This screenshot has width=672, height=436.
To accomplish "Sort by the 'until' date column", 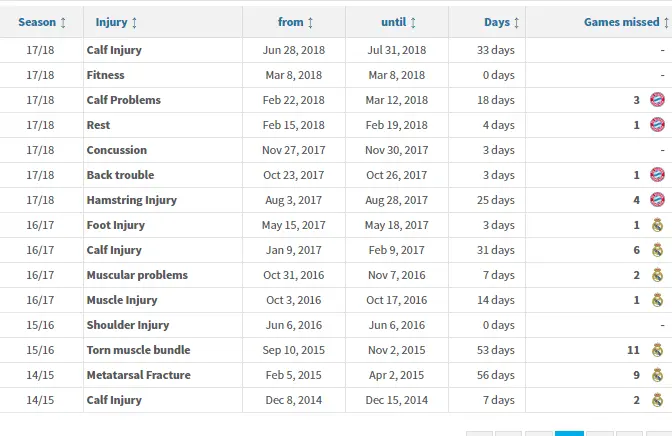I will pyautogui.click(x=399, y=22).
